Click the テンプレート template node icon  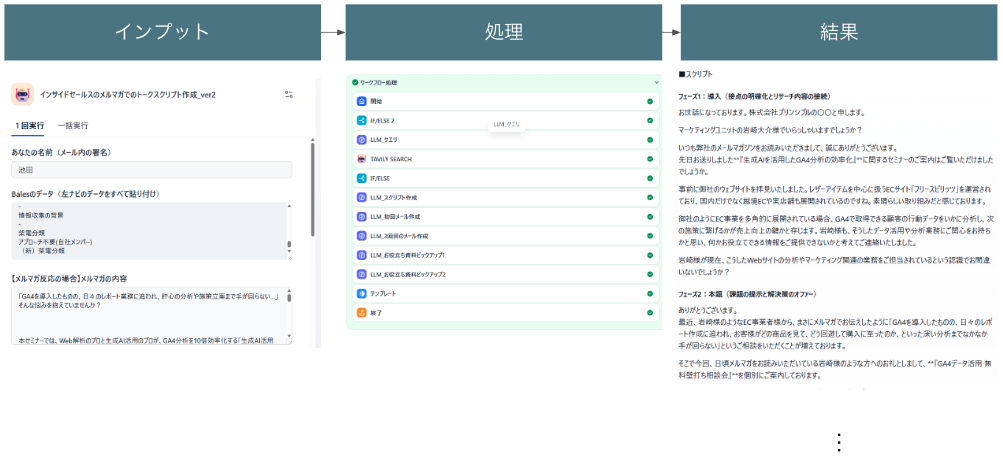tap(362, 294)
